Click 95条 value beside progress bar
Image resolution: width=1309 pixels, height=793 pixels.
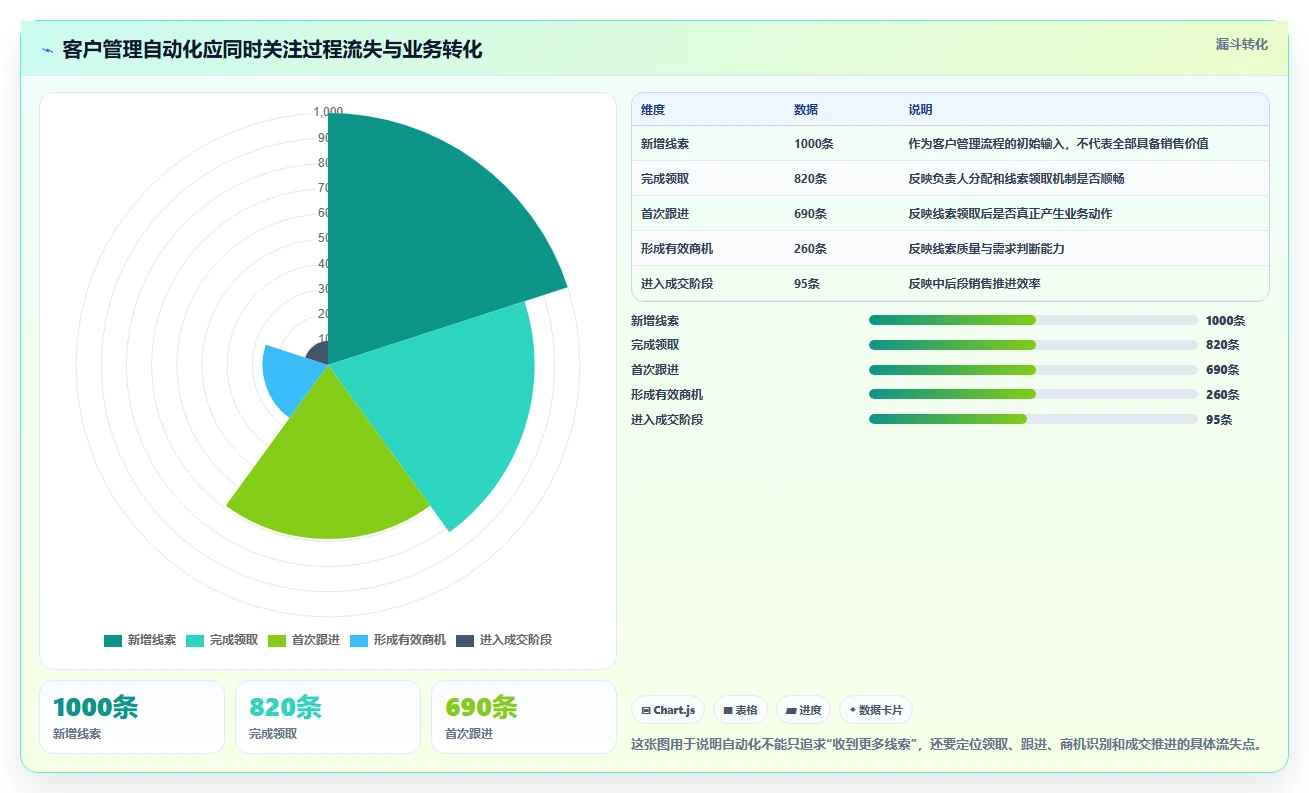(x=1219, y=420)
